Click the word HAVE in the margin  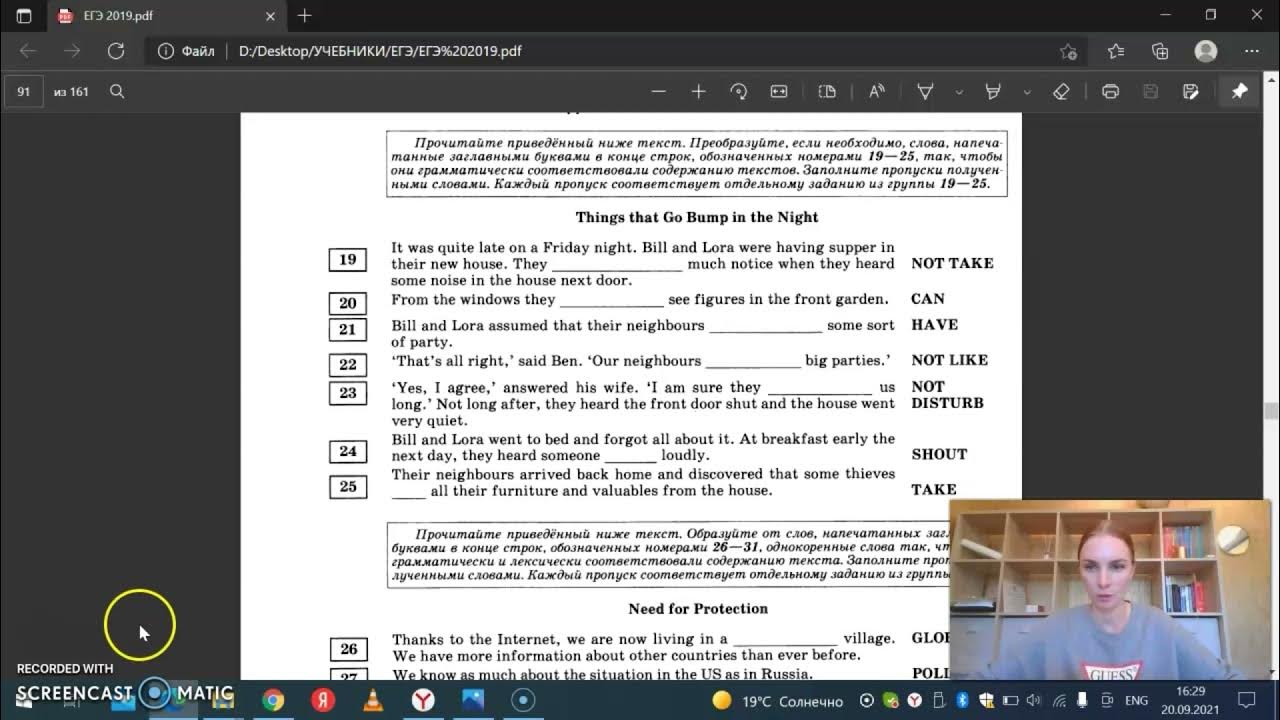tap(934, 325)
